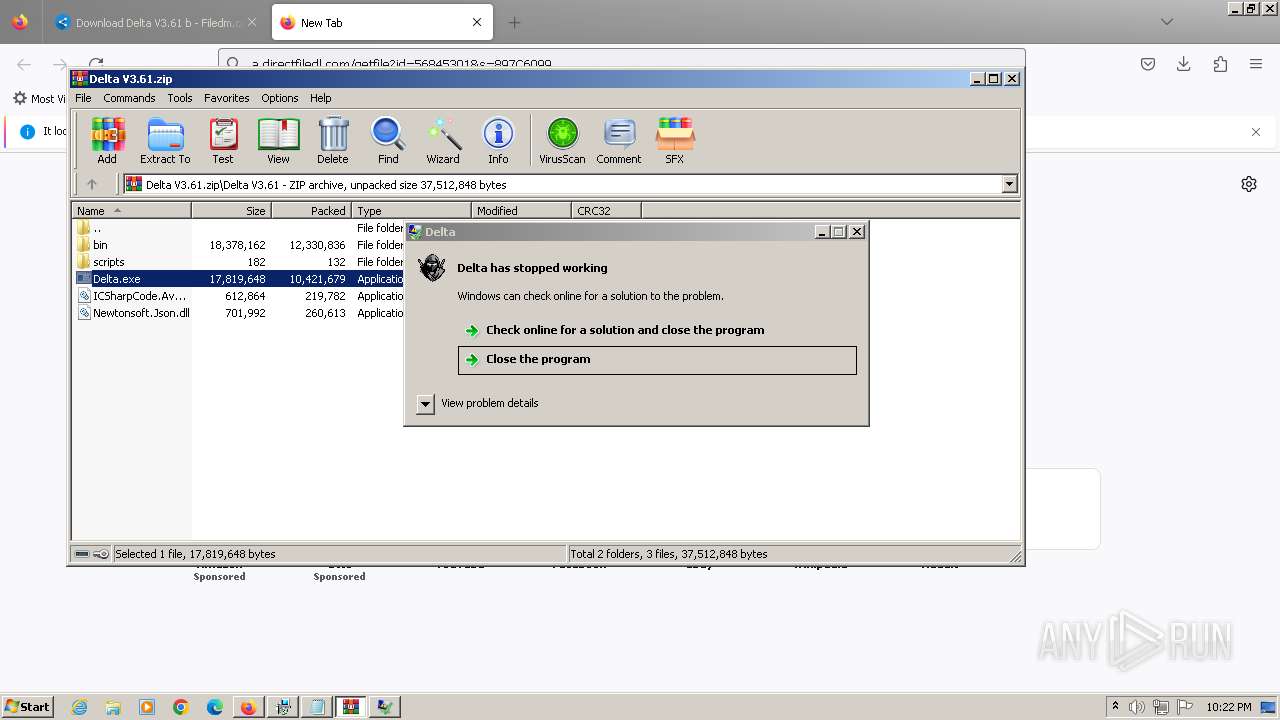Screen dimensions: 1280x720
Task: Run VirusScan on the archive
Action: click(562, 140)
